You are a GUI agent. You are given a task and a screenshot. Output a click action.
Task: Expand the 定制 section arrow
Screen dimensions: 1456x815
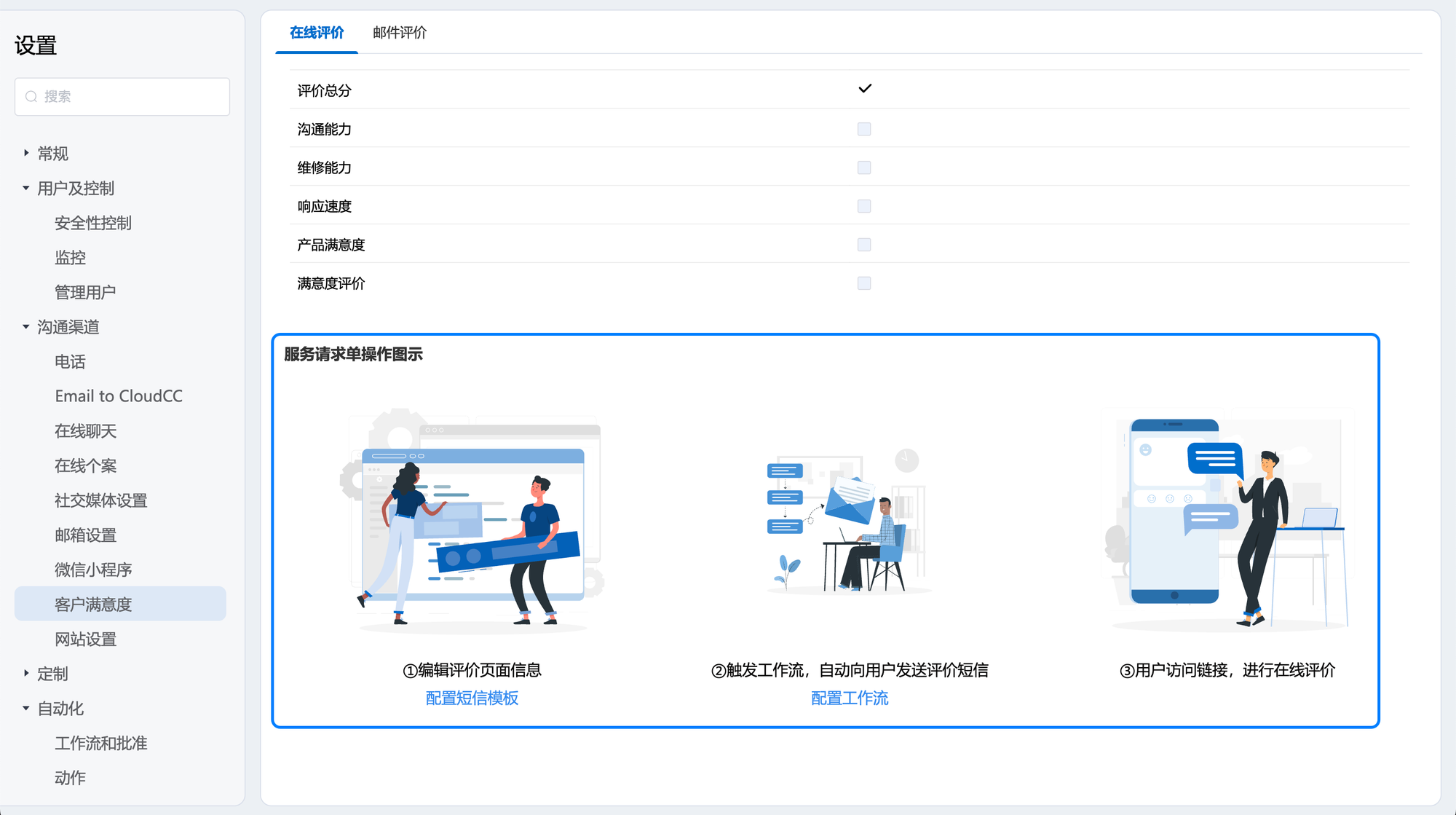pos(26,674)
